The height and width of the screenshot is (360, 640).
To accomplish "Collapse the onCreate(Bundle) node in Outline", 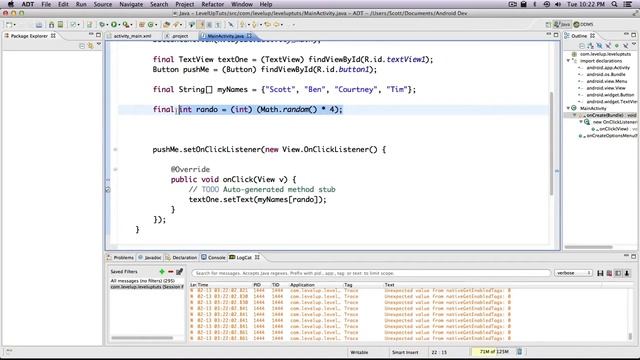I will [x=575, y=115].
